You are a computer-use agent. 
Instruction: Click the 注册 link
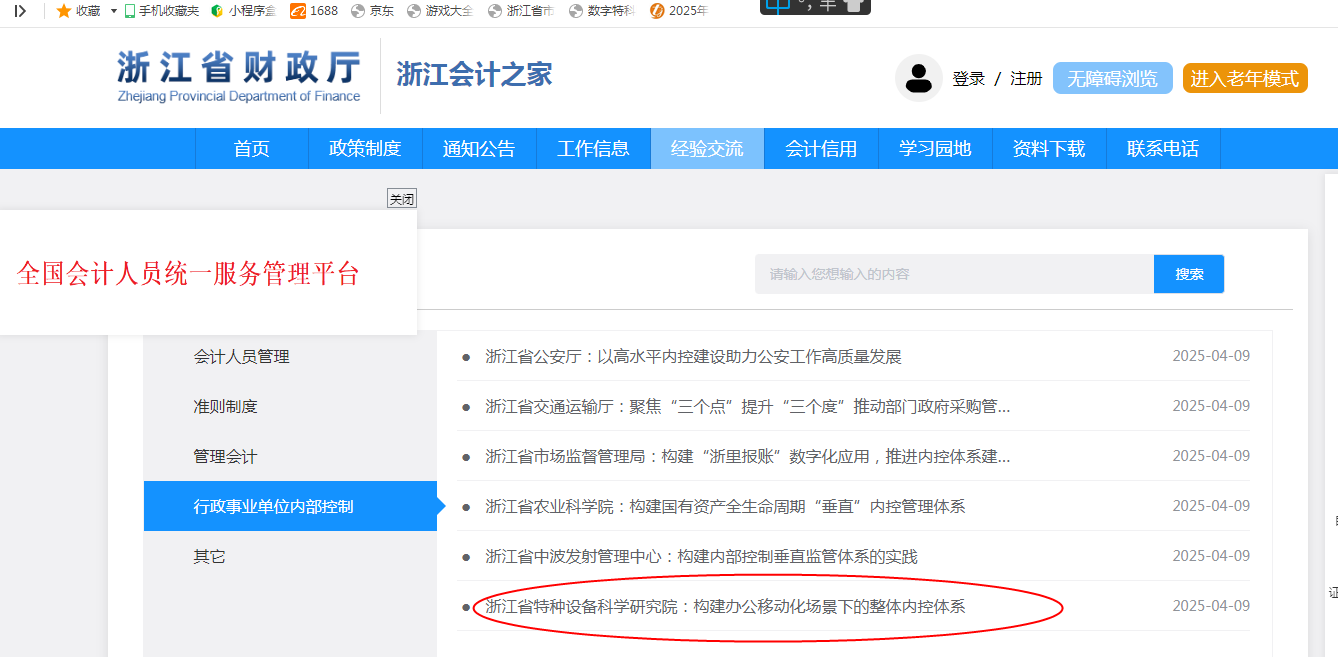point(1026,79)
